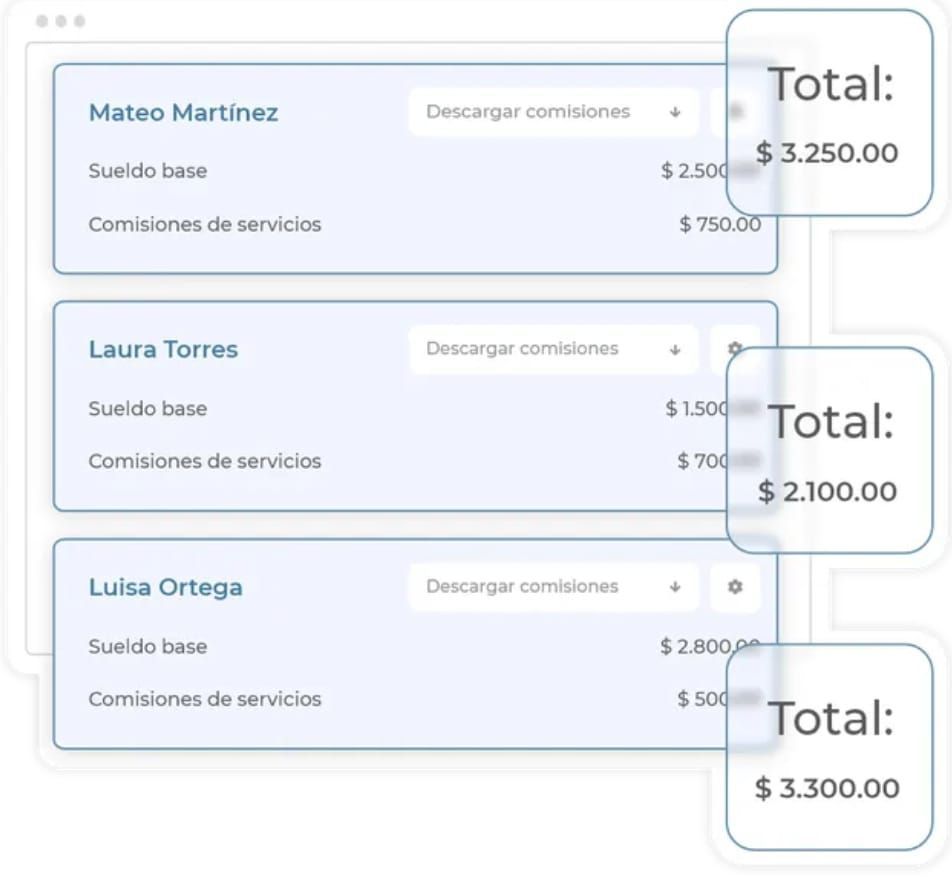Image resolution: width=952 pixels, height=878 pixels.
Task: Open Luisa Ortega employee name
Action: click(x=166, y=587)
